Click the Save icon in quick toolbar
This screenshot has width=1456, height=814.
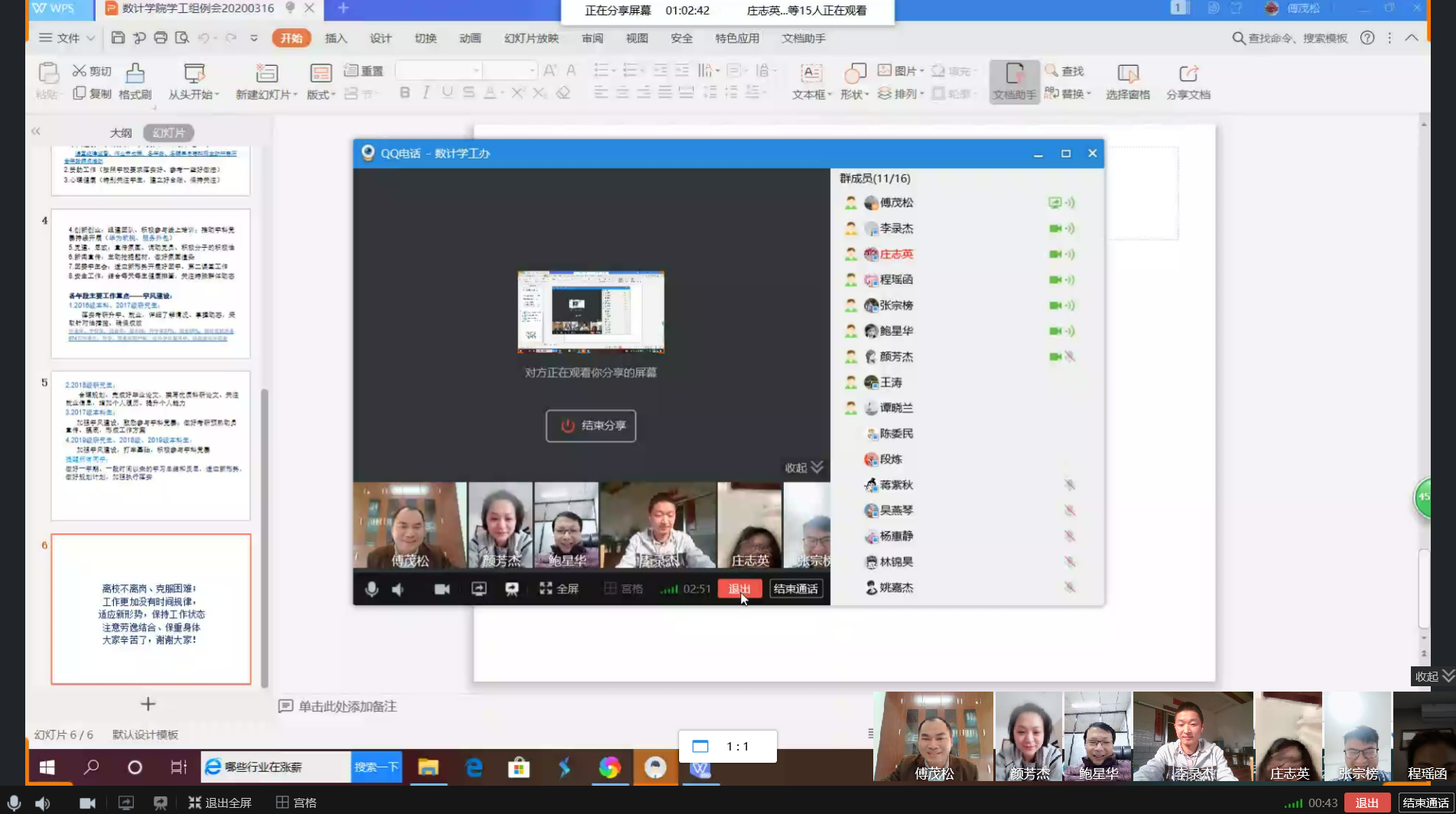[x=118, y=37]
